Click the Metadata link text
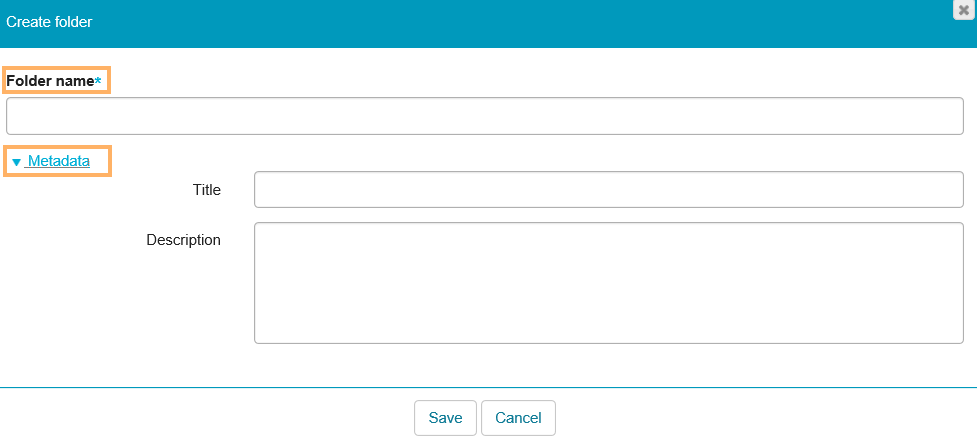This screenshot has height=443, width=977. 59,160
